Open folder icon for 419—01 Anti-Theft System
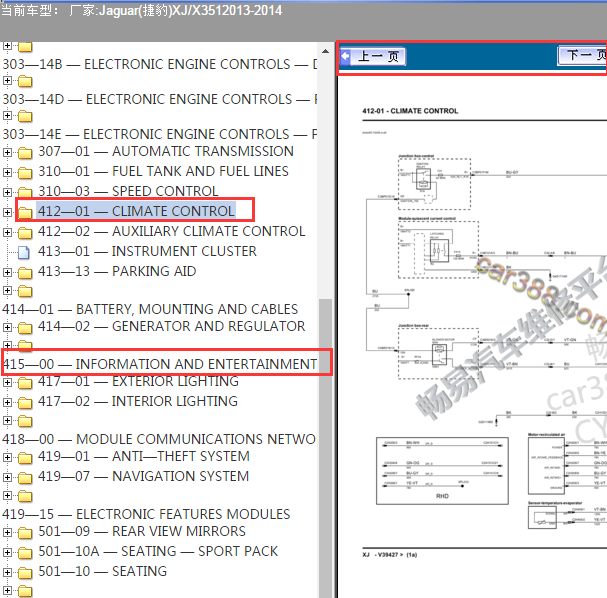Image resolution: width=607 pixels, height=598 pixels. click(25, 458)
